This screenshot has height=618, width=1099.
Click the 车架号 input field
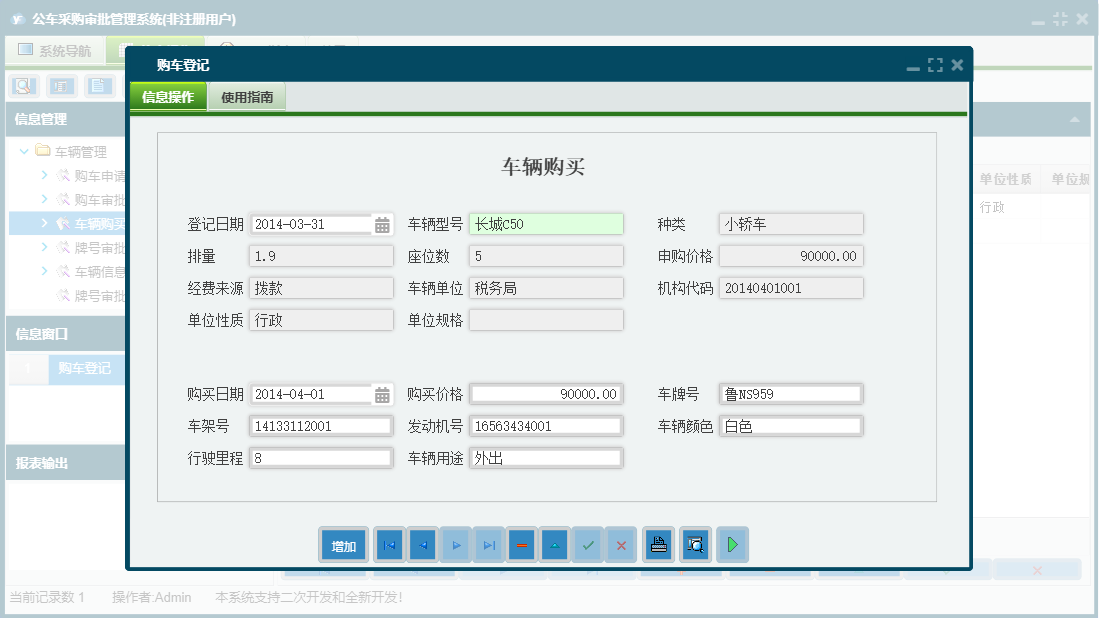point(321,426)
